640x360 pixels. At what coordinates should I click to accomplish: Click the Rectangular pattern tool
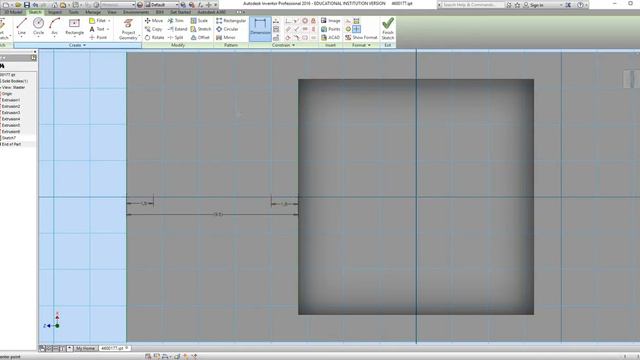[231, 20]
